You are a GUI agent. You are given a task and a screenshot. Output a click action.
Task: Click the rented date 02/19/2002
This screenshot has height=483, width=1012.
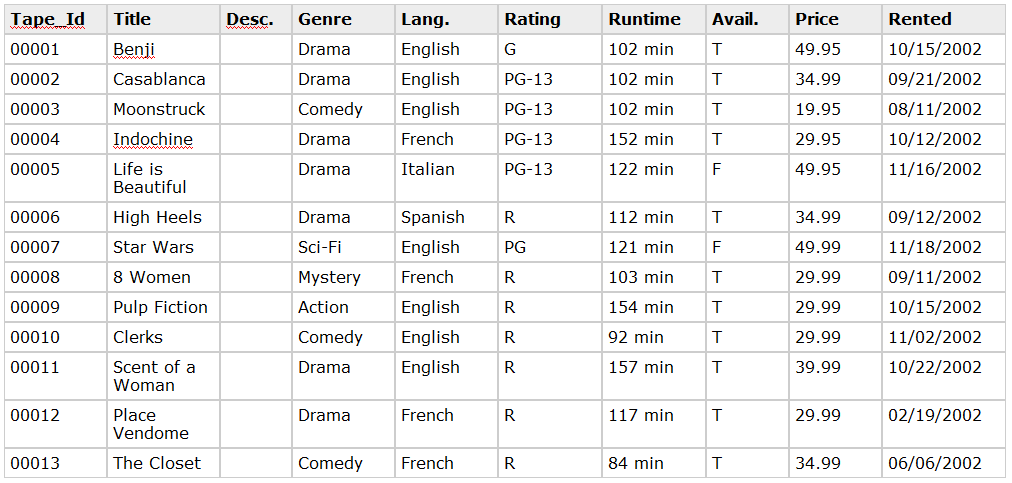(945, 424)
